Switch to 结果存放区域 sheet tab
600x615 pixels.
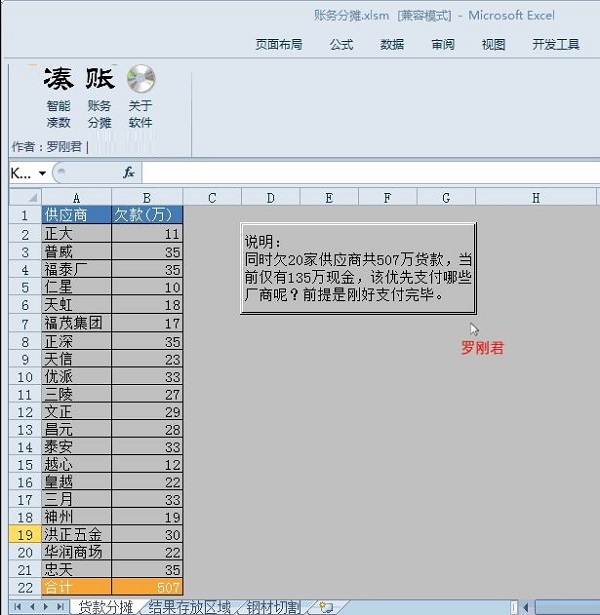(189, 607)
